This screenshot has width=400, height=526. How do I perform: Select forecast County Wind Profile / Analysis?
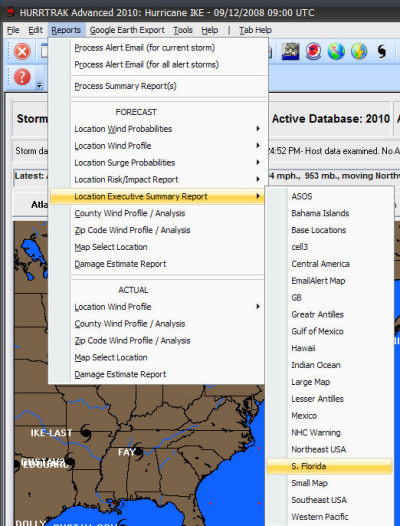pos(158,213)
